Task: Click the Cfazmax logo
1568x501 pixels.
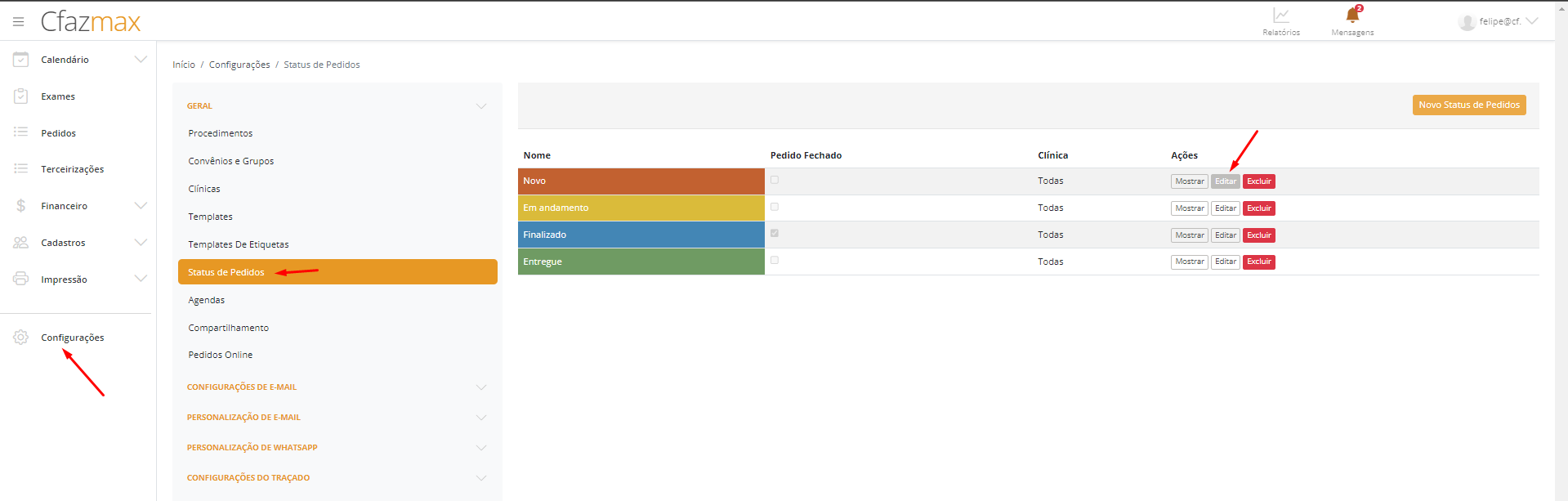Action: click(x=91, y=21)
